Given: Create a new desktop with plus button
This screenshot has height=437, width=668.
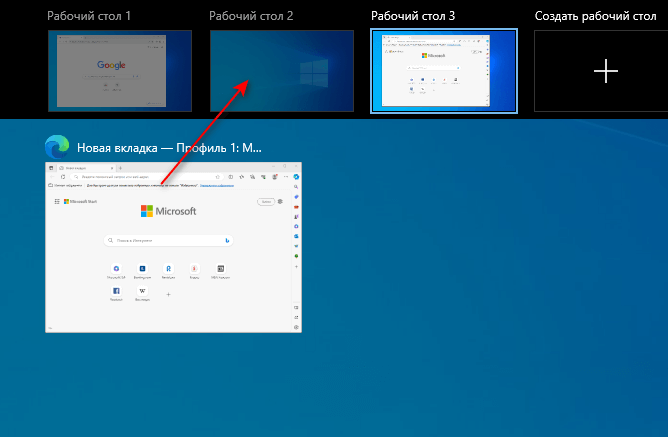Looking at the screenshot, I should tap(606, 71).
